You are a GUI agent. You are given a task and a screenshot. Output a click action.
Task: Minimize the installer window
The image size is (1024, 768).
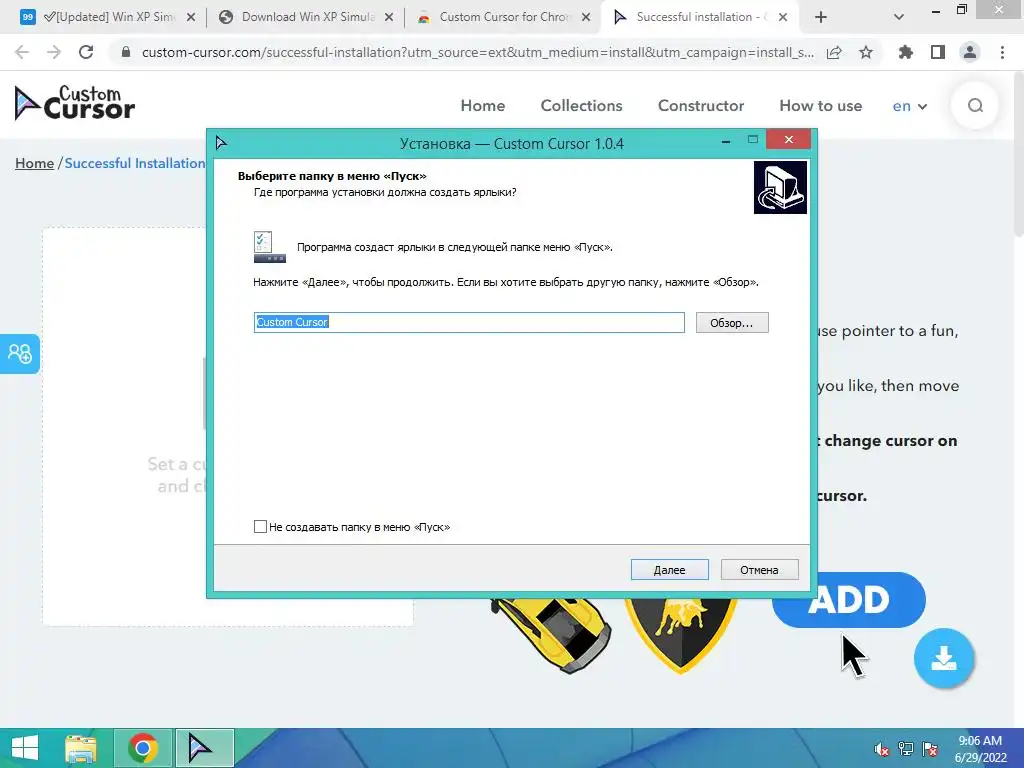[x=726, y=140]
